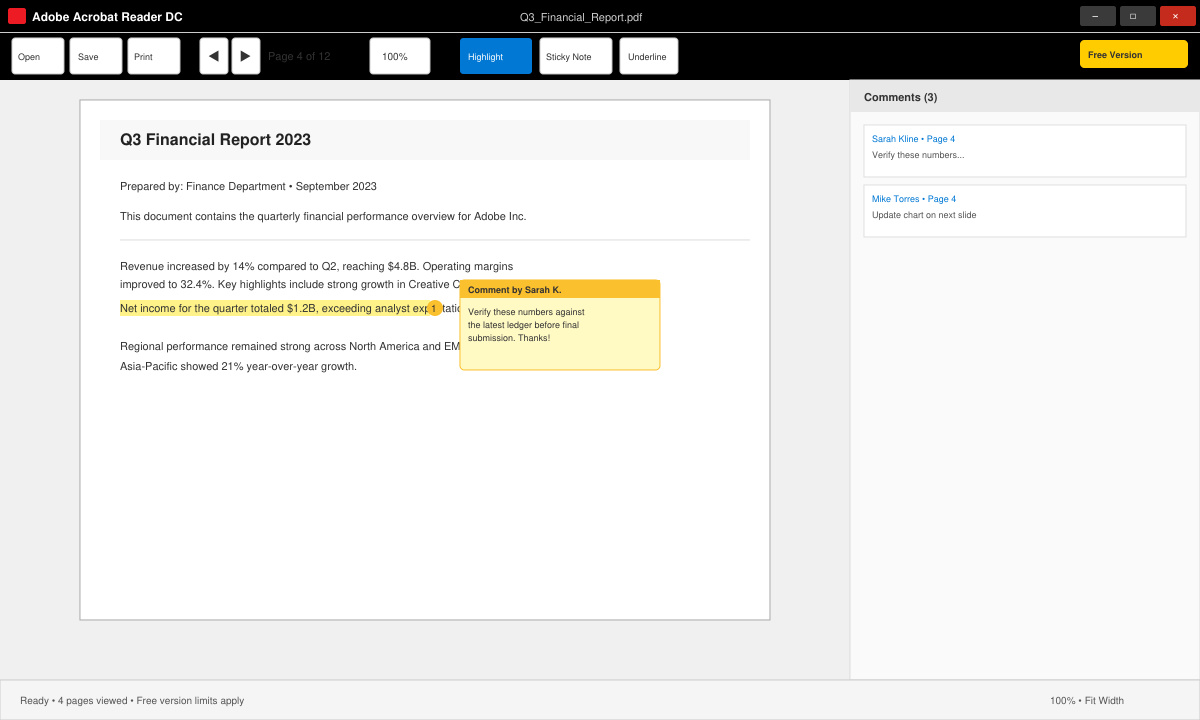Click the document description mentioning Adobe Inc.
This screenshot has width=1200, height=720.
coord(323,216)
